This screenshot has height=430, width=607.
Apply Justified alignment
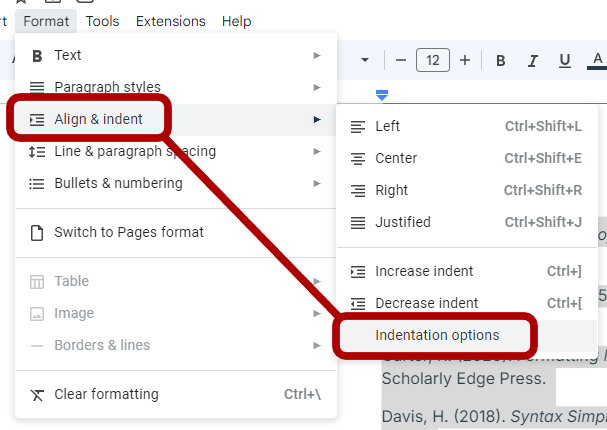click(x=467, y=223)
